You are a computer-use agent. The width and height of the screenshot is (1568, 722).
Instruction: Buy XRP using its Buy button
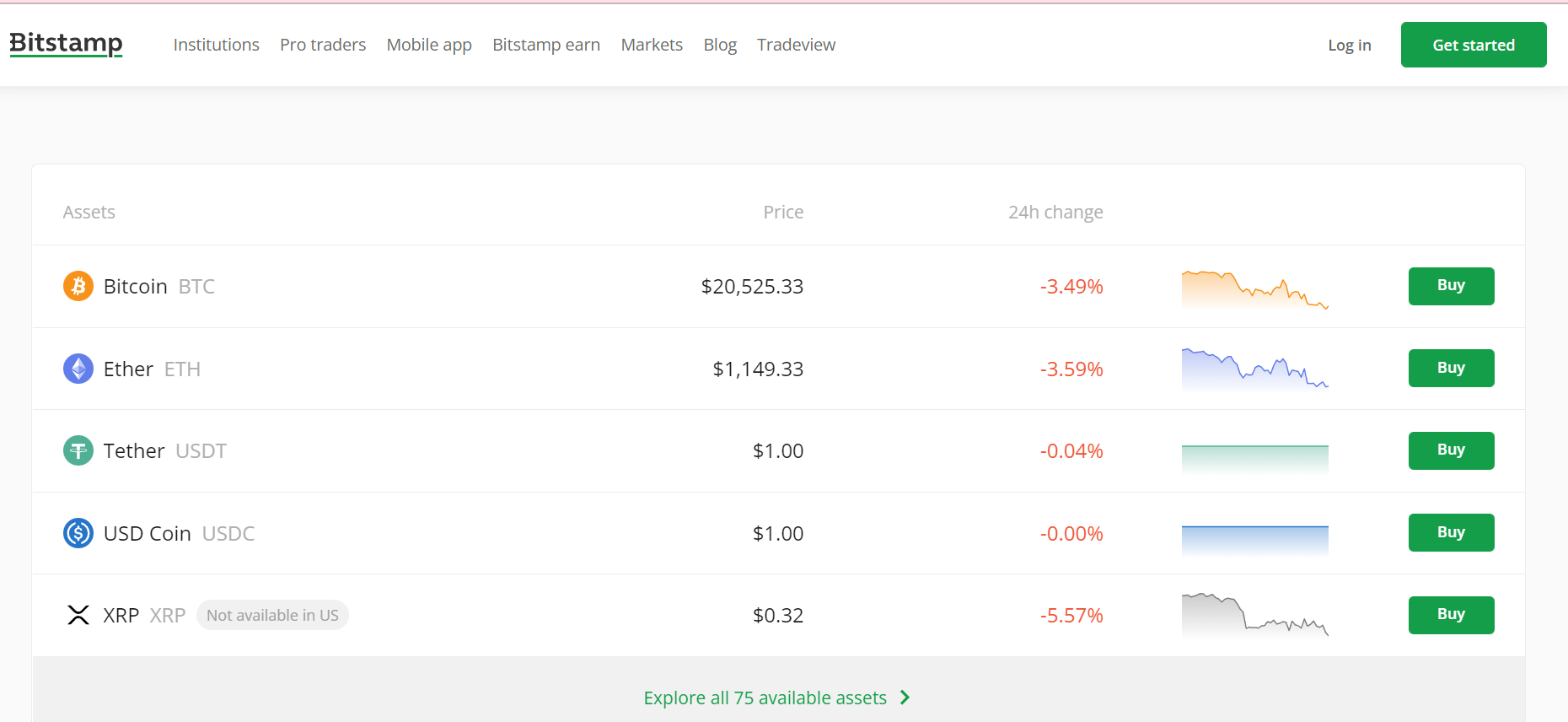tap(1451, 615)
